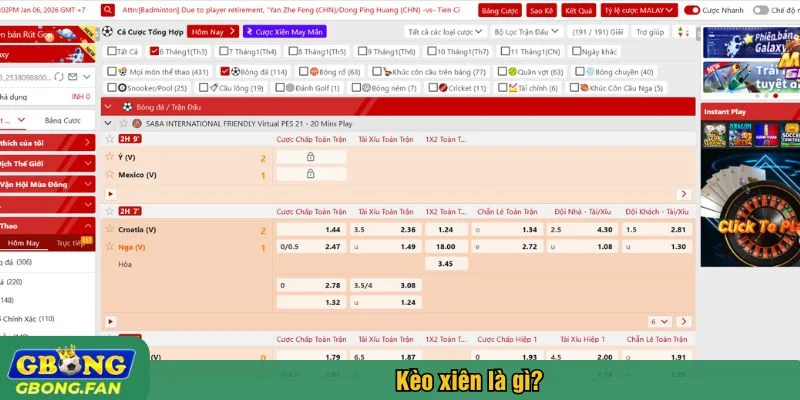This screenshot has width=800, height=400.
Task: Select home team over 2.5 odds 4.30
Action: click(x=582, y=230)
